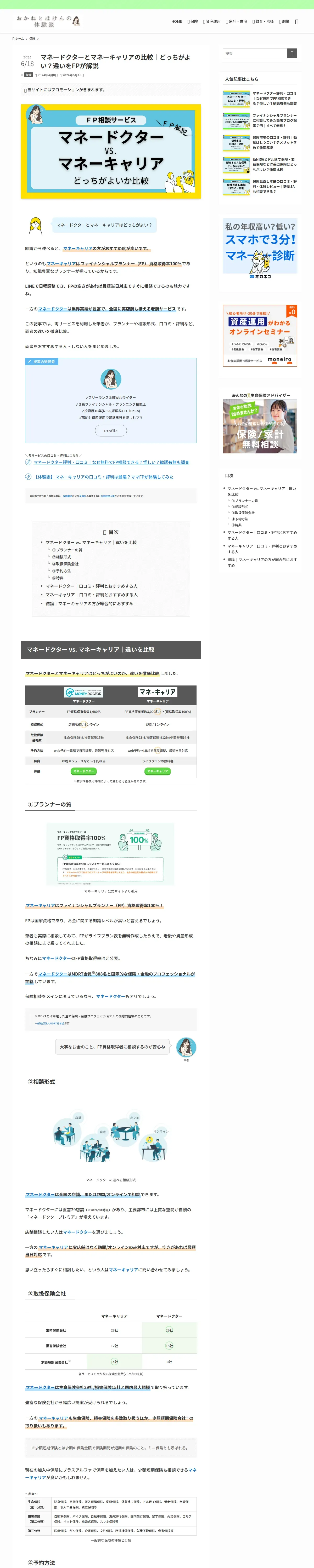Click マネーキャリア link in the 結論から述べると sentence
The height and width of the screenshot is (1568, 314).
click(x=78, y=248)
